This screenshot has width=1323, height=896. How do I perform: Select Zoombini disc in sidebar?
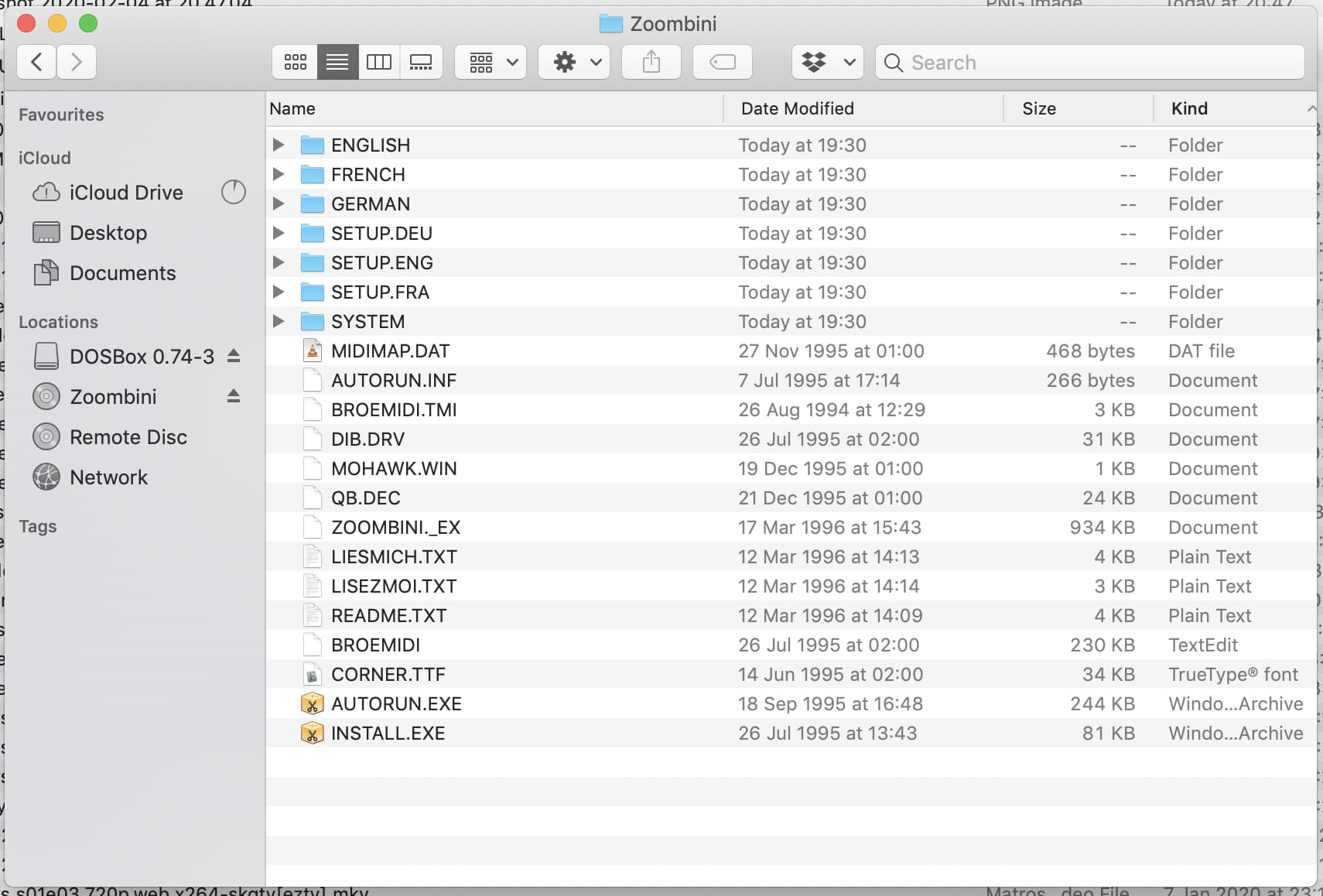95,396
